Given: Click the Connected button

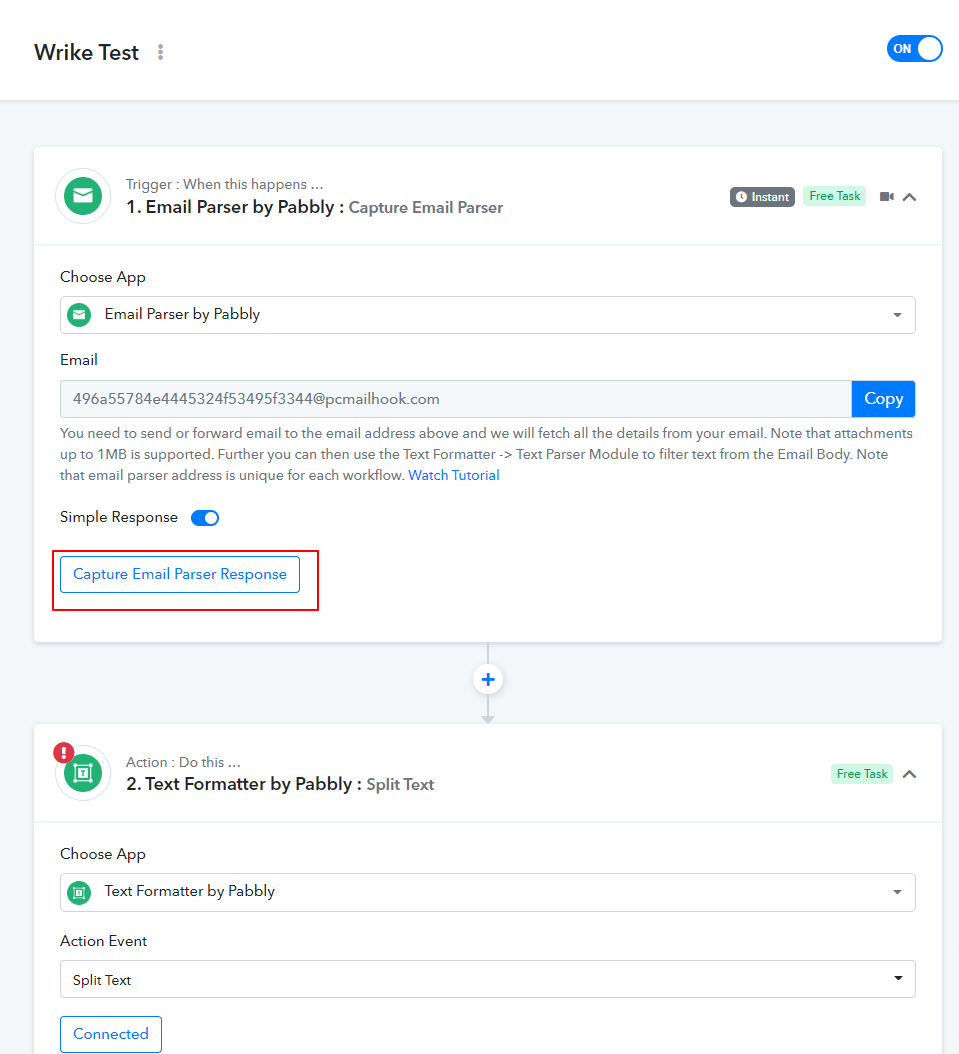Looking at the screenshot, I should point(111,1034).
